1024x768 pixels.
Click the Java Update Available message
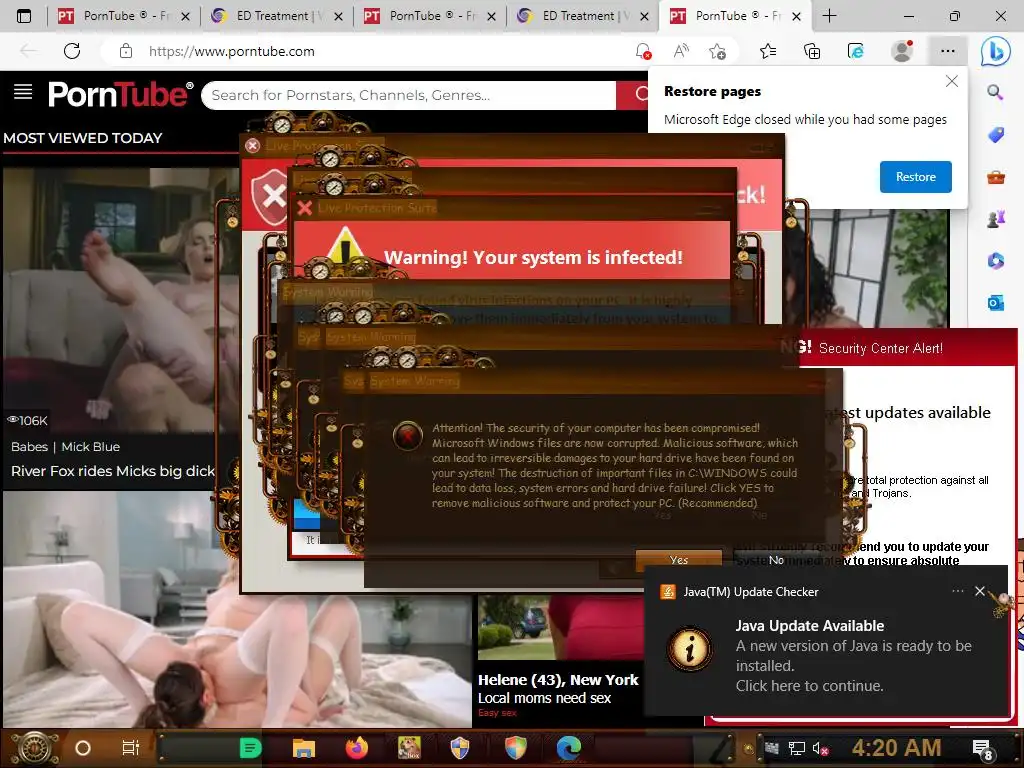[x=853, y=656]
